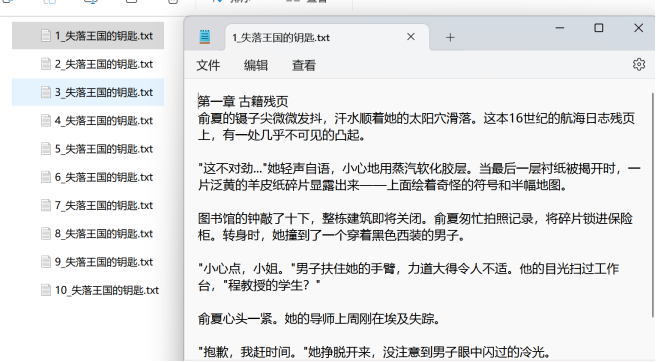This screenshot has height=362, width=656.
Task: Select file 5_失落王国的钥匙.txt in list
Action: click(x=88, y=149)
